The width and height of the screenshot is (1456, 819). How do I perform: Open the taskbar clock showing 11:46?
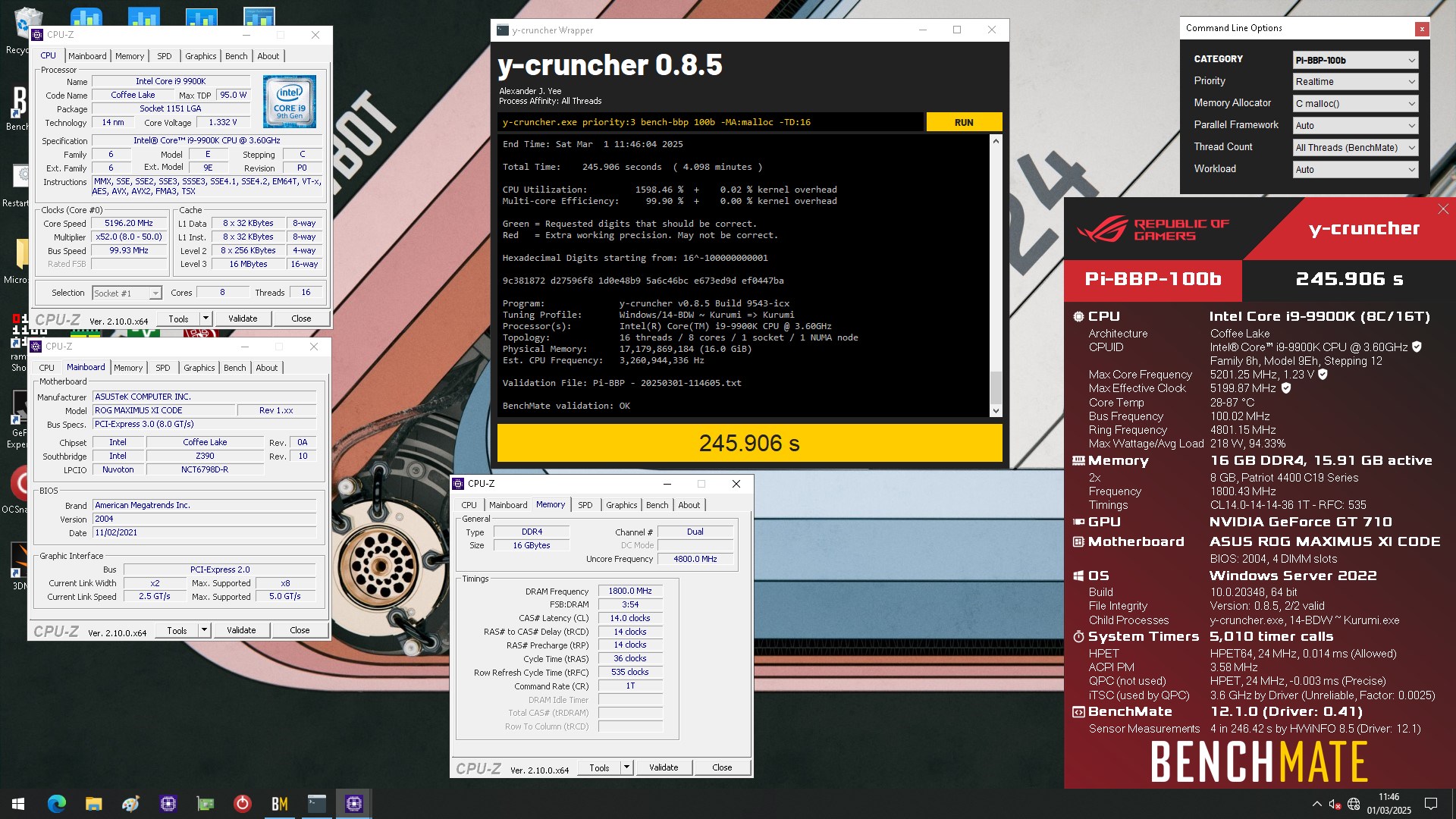tap(1389, 804)
